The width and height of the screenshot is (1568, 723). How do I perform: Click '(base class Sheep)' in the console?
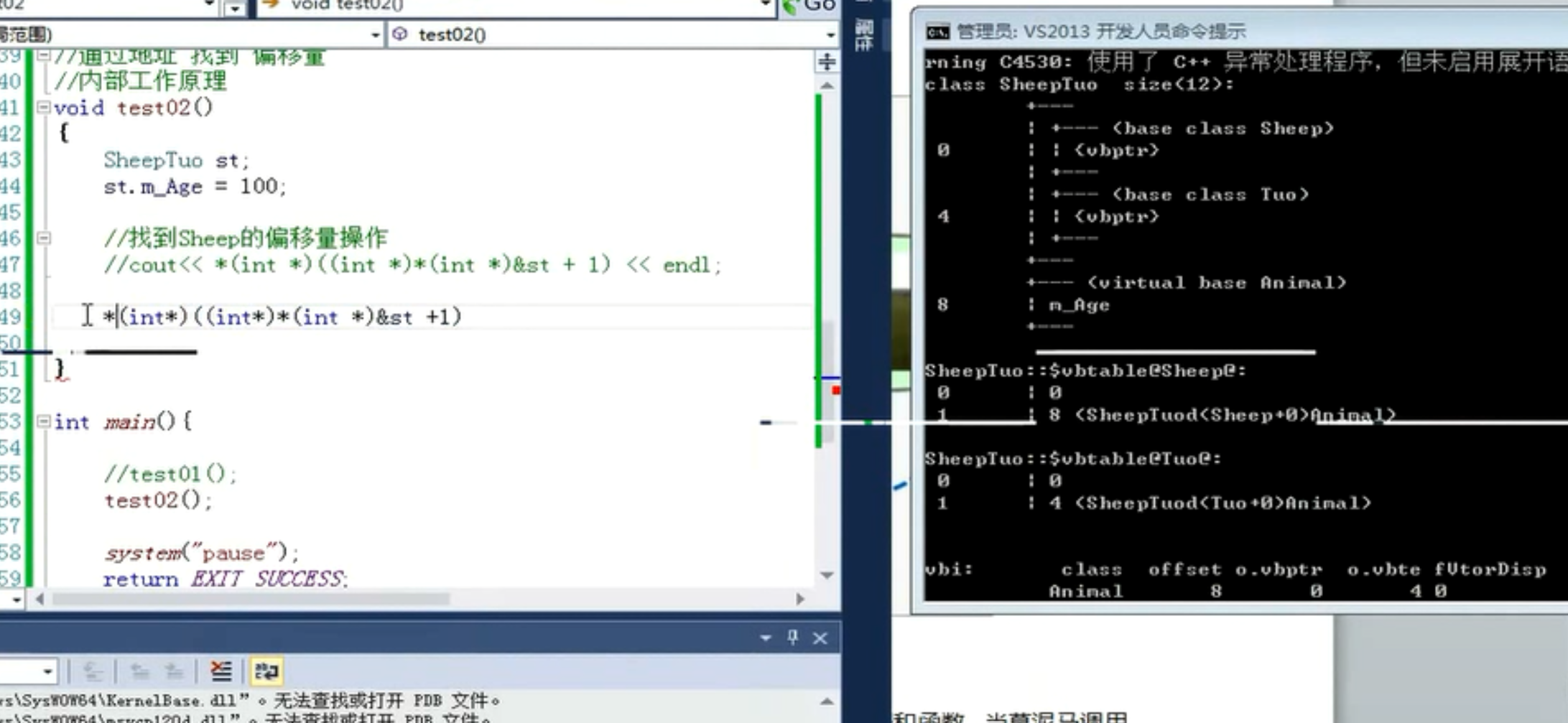(1223, 129)
